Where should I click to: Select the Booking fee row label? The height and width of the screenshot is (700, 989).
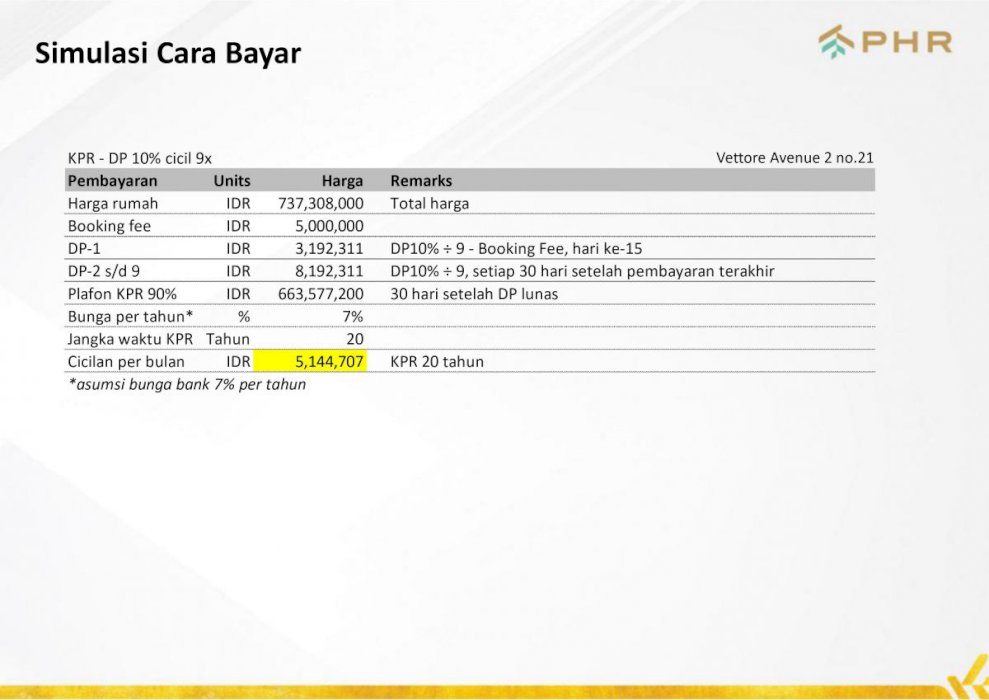[x=109, y=226]
